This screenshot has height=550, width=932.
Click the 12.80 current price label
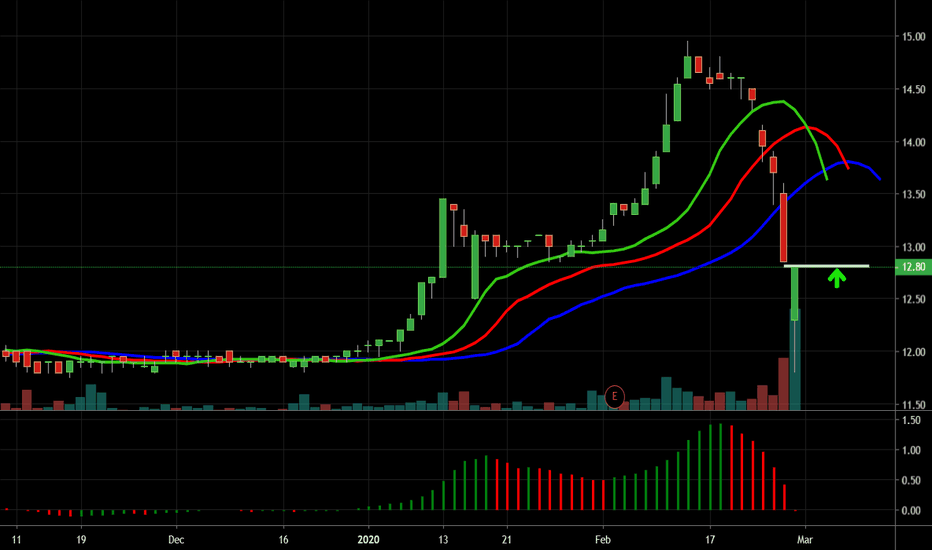(x=914, y=266)
